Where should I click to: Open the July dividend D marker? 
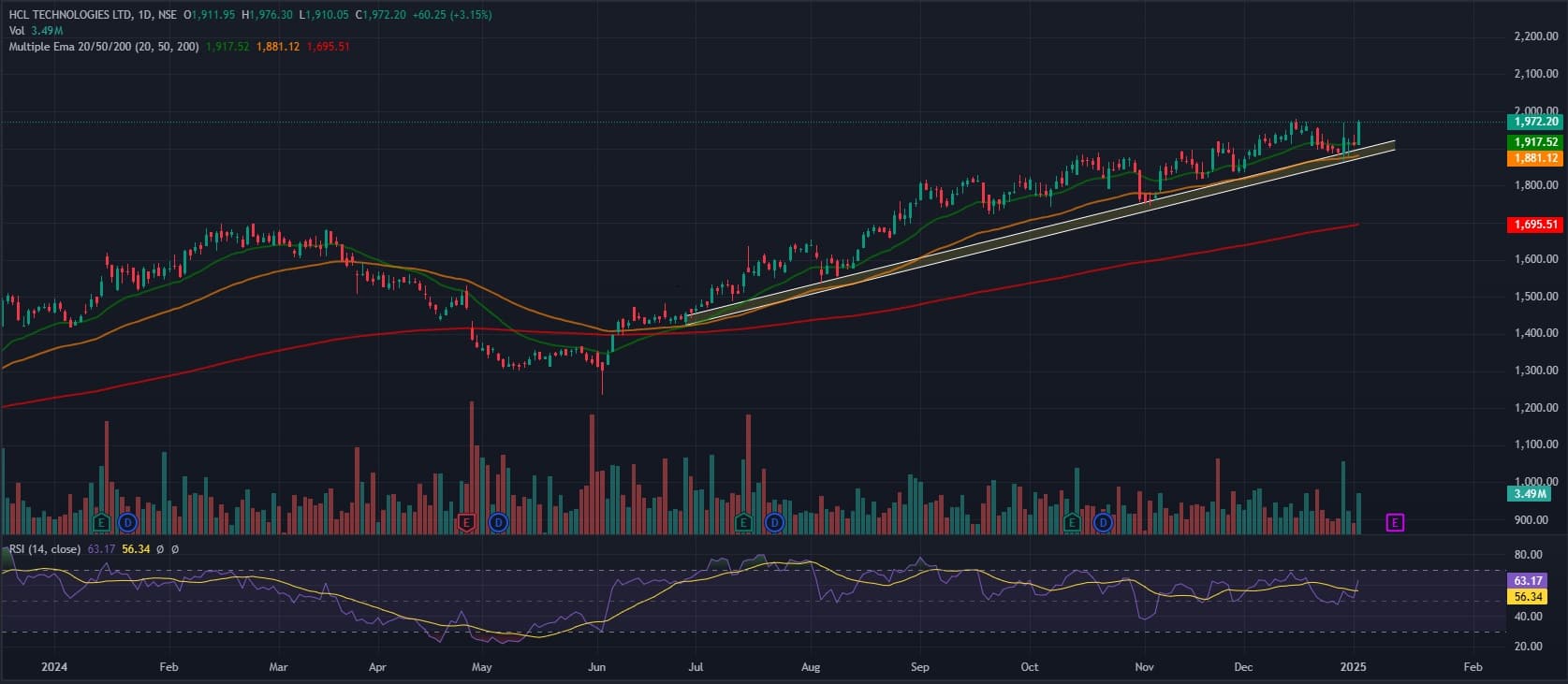click(774, 522)
